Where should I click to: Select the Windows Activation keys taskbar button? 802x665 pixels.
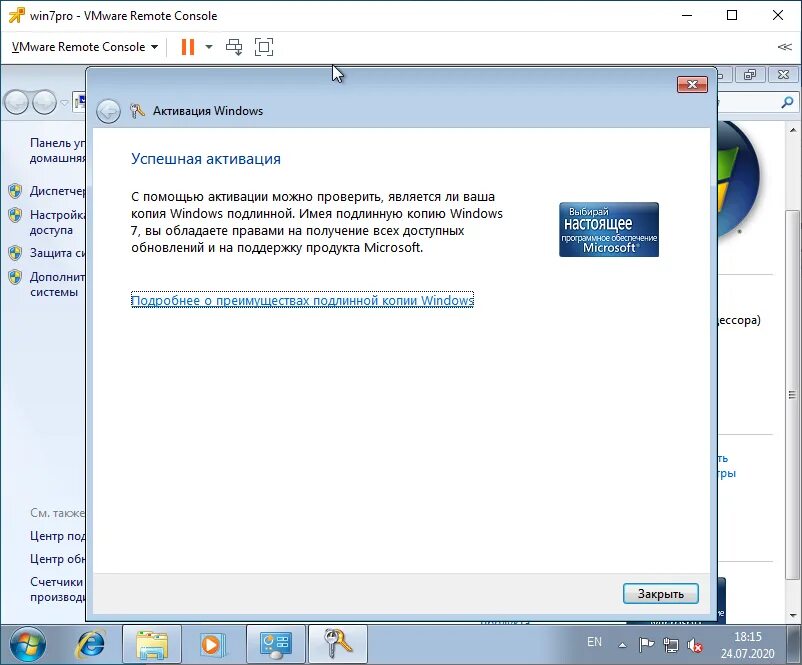click(x=338, y=645)
